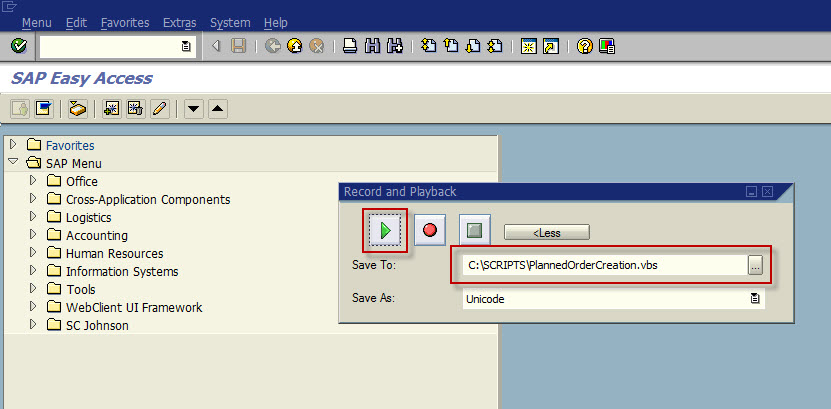This screenshot has width=831, height=409.
Task: Select the Logistics tree item text
Action: click(89, 218)
